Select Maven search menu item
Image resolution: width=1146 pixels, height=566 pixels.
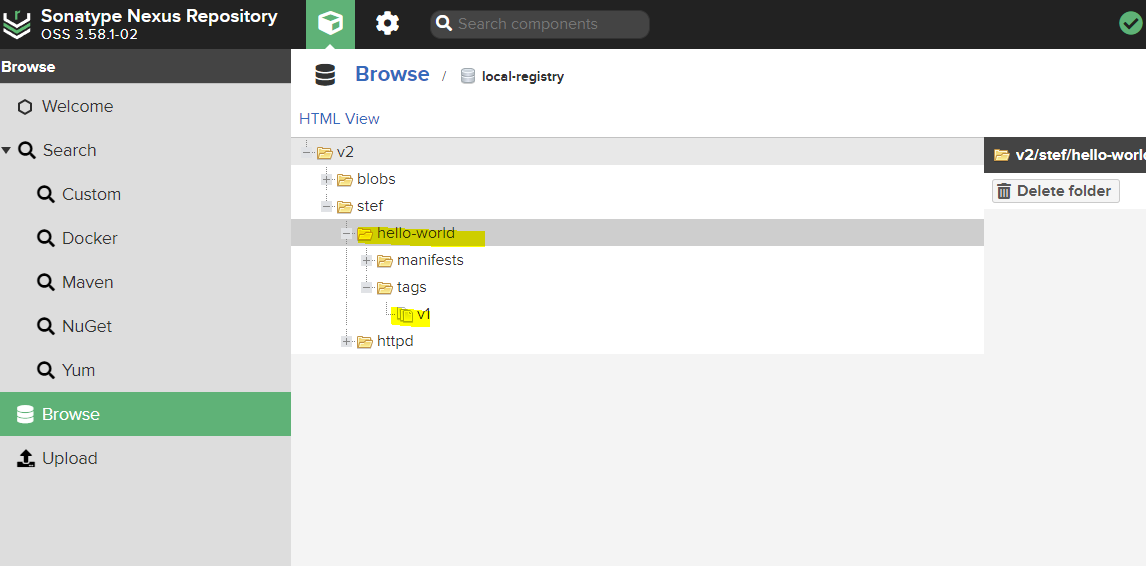(87, 282)
